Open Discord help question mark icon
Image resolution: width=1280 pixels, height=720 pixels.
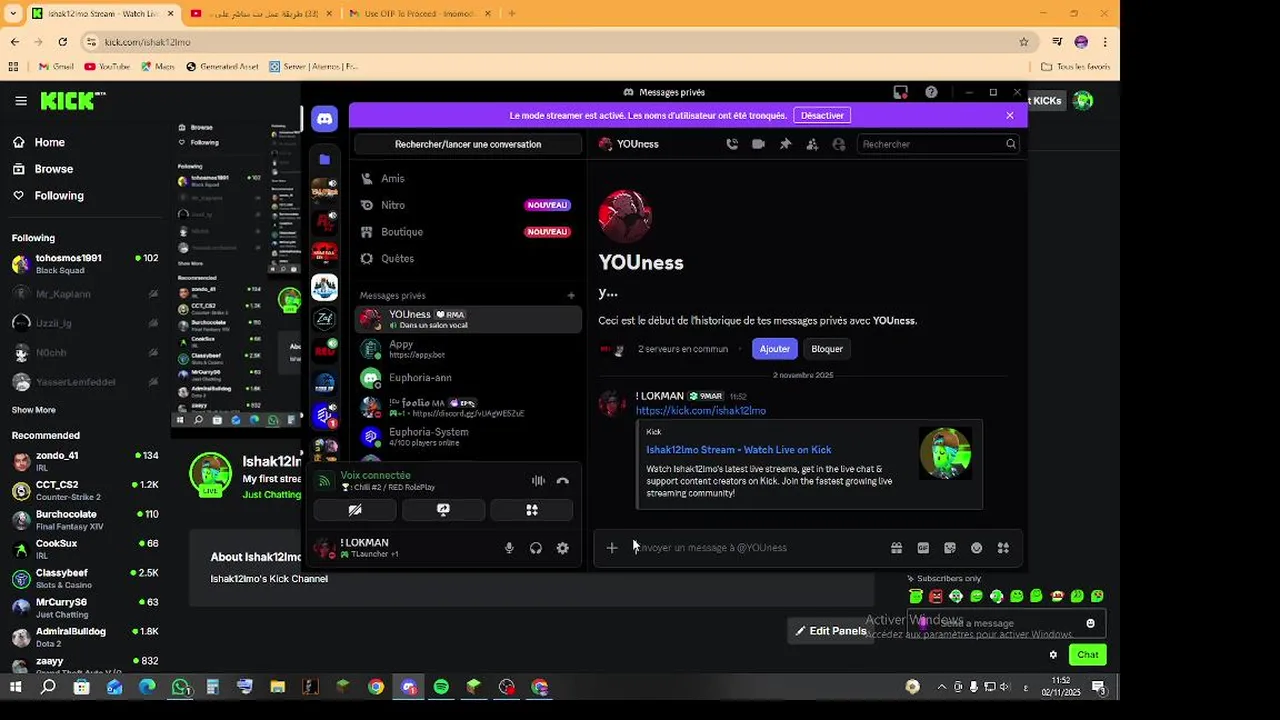coord(931,92)
